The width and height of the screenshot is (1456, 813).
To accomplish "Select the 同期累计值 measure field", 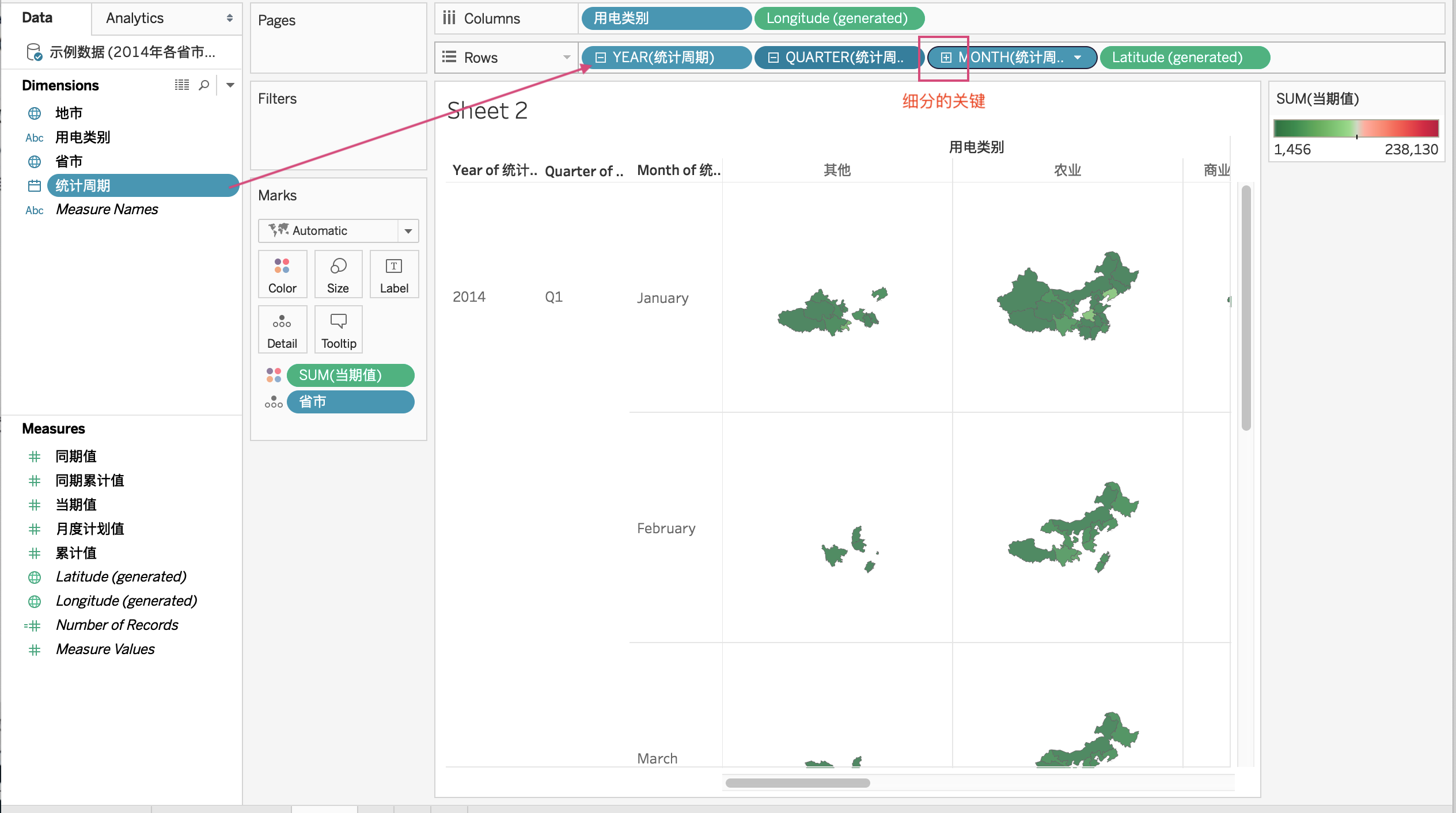I will coord(90,481).
